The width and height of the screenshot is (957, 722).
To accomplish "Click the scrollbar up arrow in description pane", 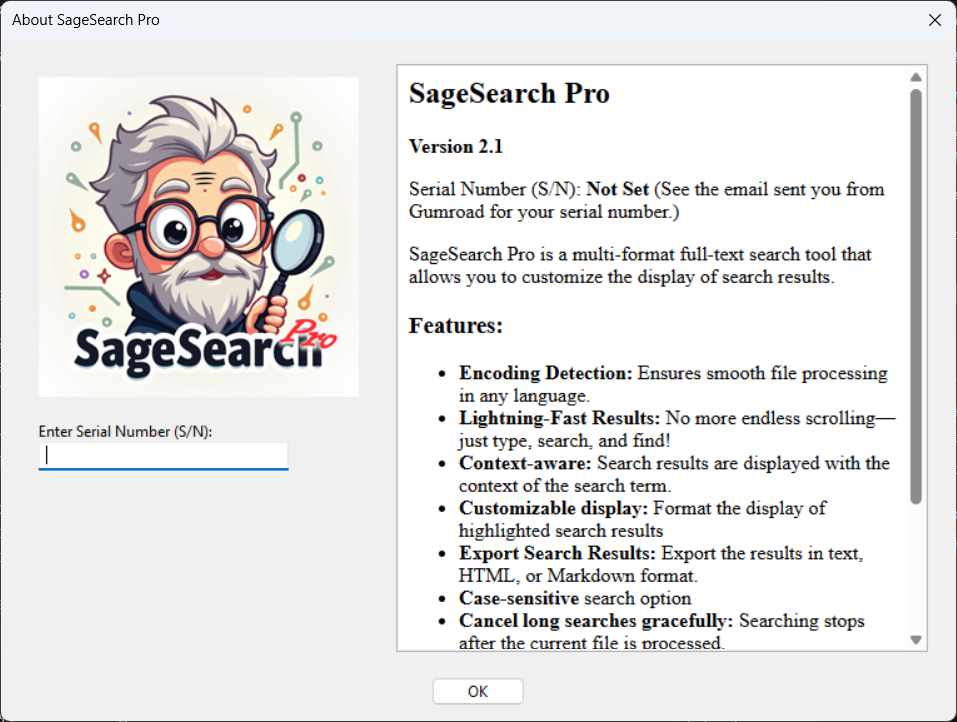I will 915,77.
